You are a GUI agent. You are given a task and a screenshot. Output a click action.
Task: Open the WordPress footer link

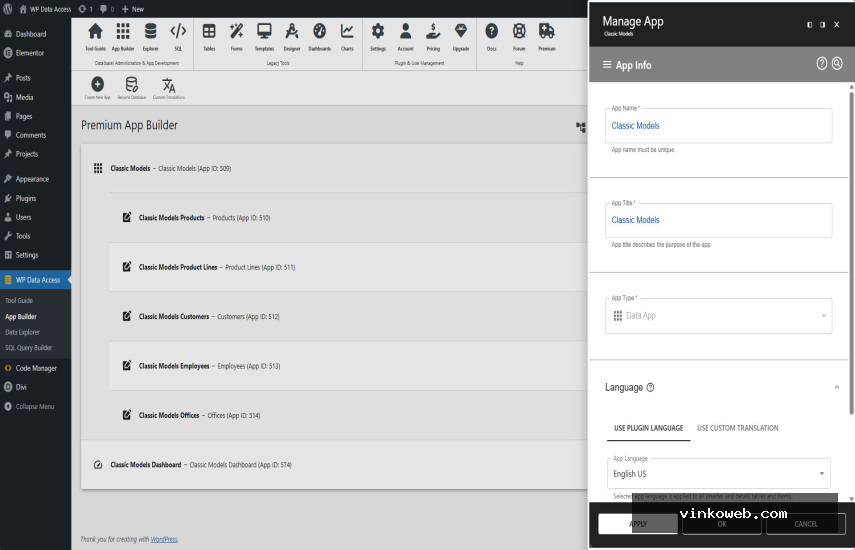click(164, 539)
